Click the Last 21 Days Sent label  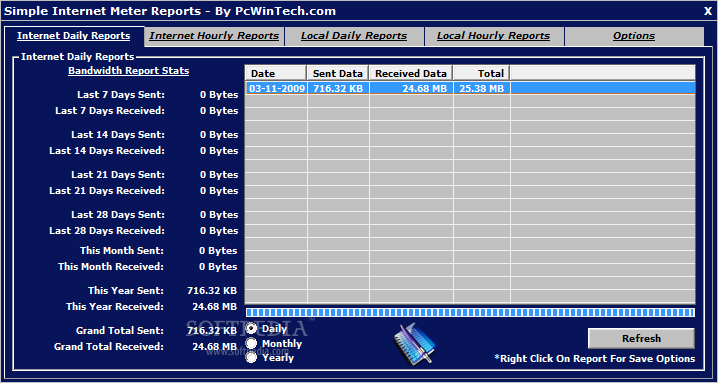point(118,175)
